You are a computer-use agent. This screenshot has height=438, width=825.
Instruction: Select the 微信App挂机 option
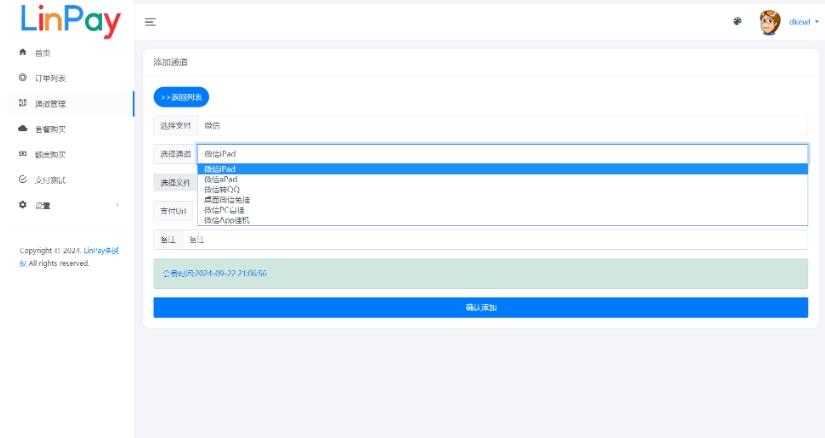(502, 220)
